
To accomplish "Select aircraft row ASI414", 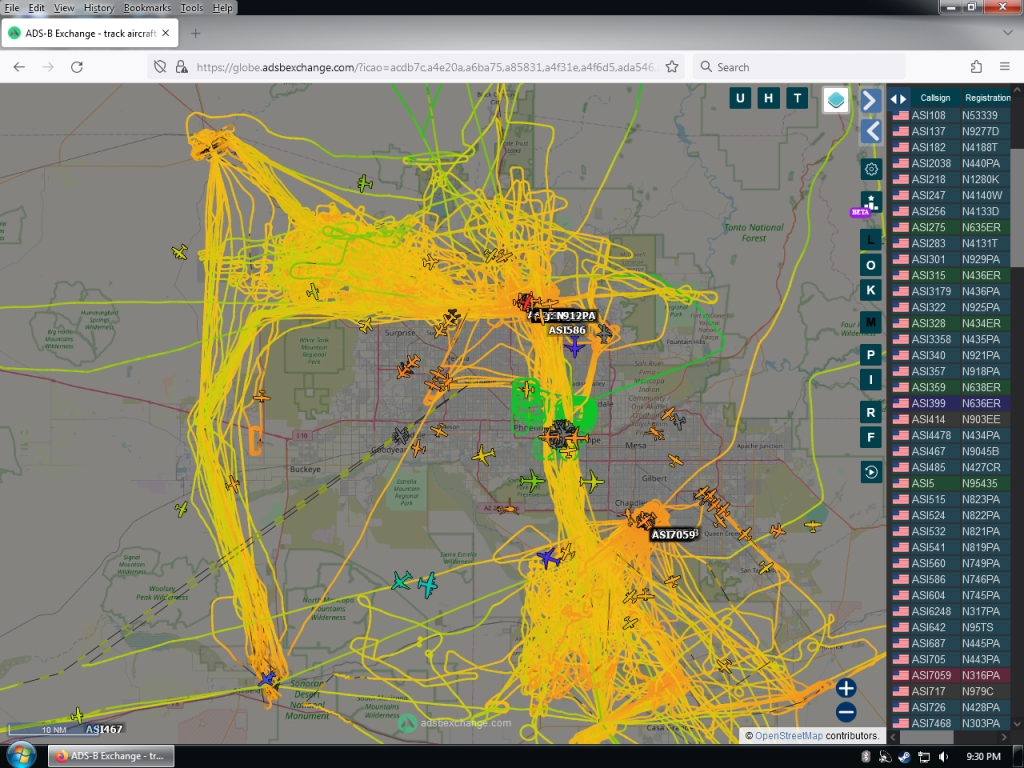I will (951, 419).
